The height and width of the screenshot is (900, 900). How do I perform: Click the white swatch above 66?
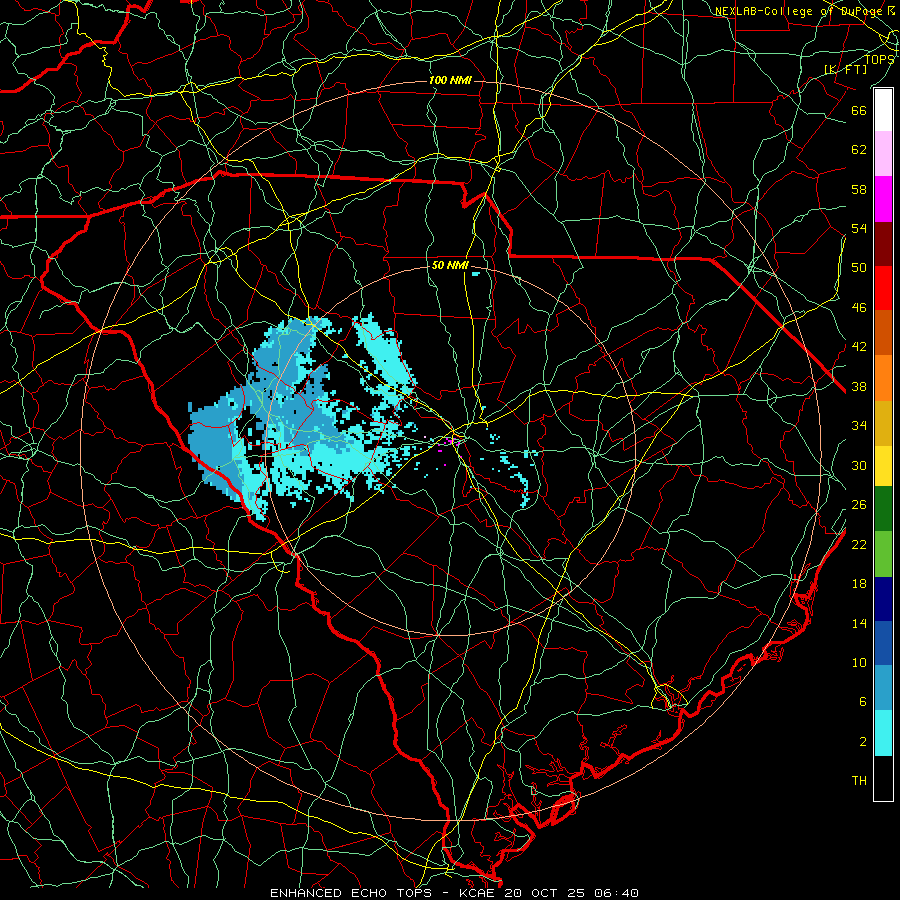tap(883, 110)
